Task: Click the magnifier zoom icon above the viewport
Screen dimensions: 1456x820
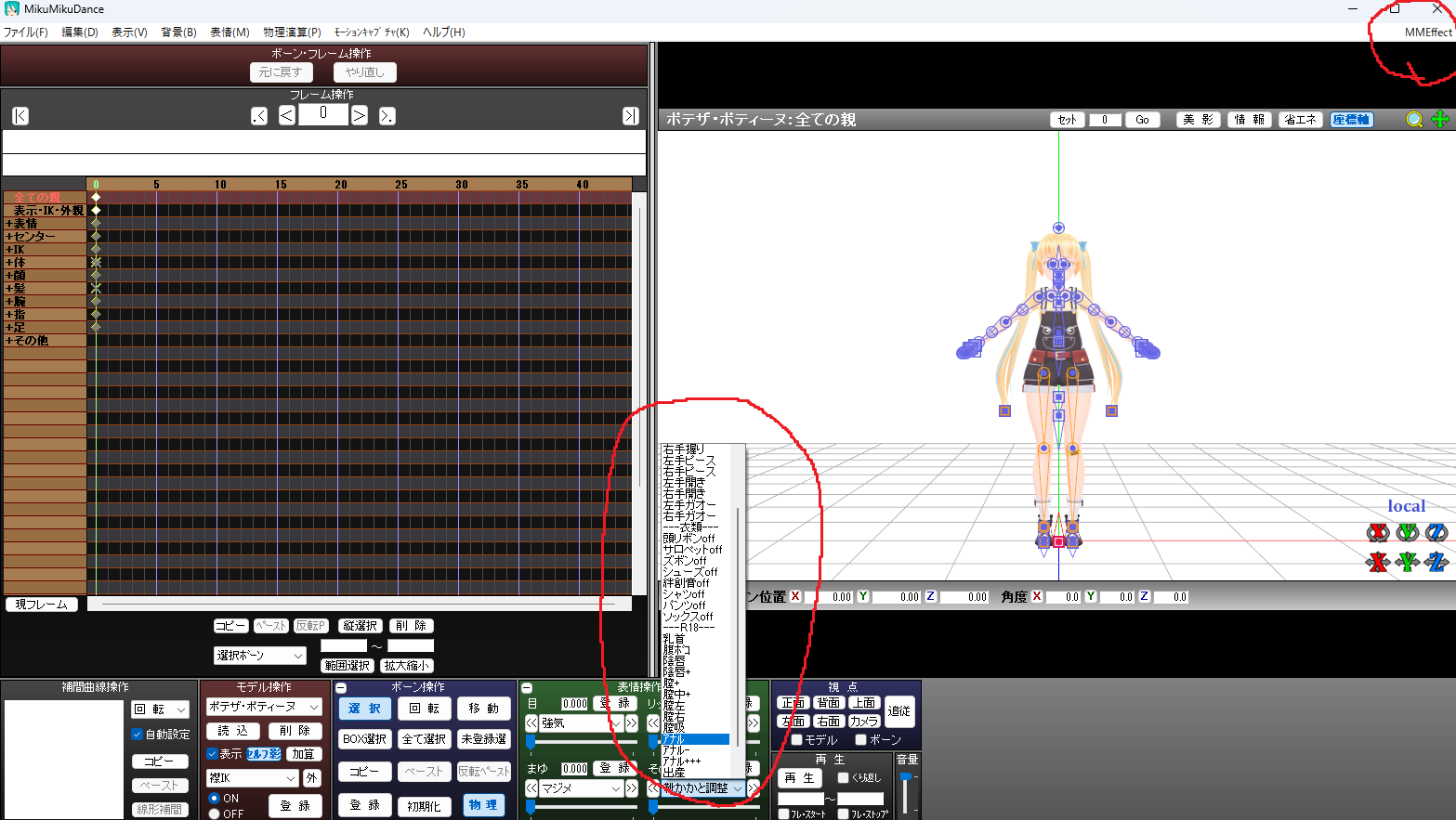Action: [1414, 119]
